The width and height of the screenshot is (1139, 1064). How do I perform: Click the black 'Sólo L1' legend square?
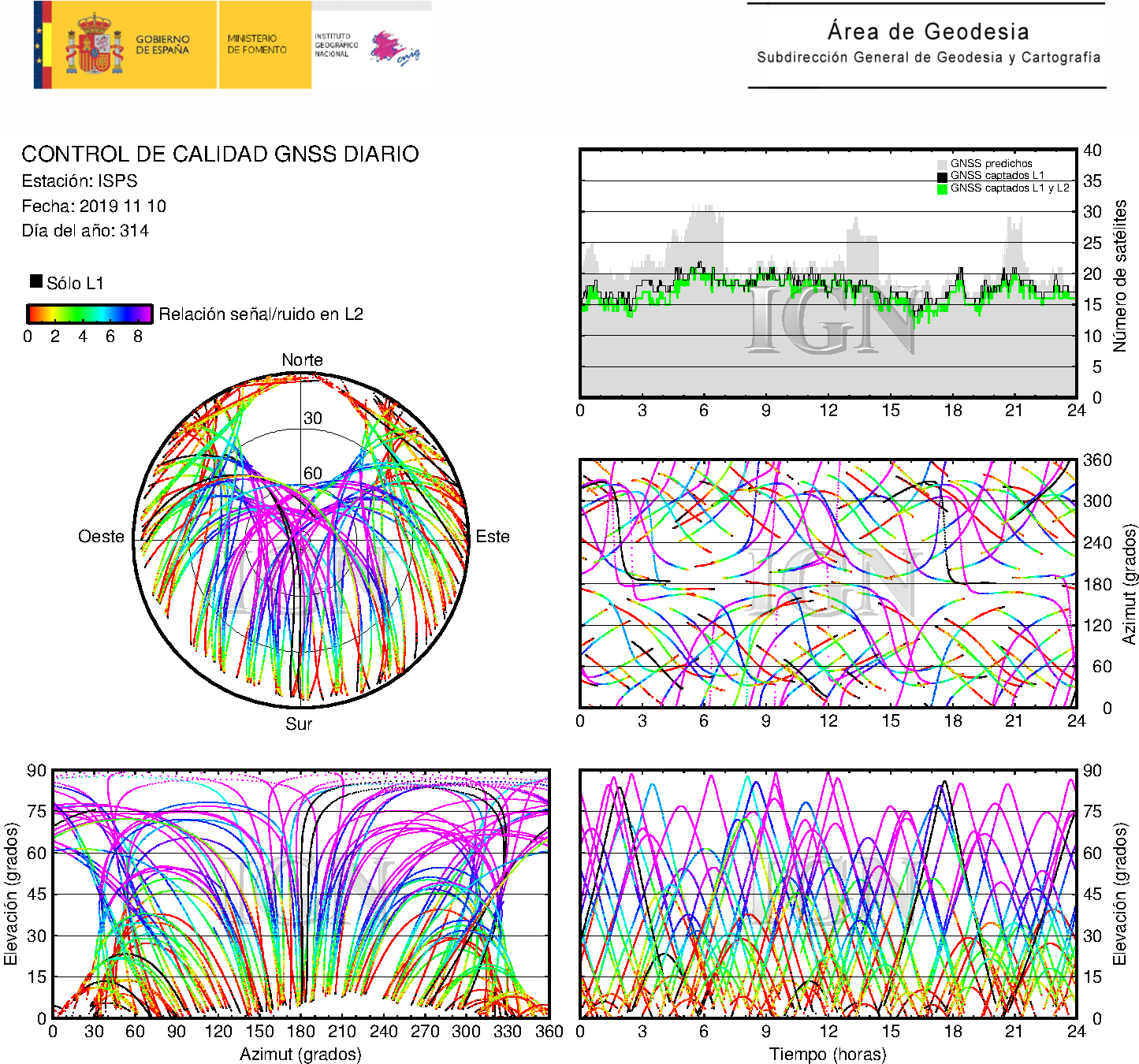(x=36, y=281)
